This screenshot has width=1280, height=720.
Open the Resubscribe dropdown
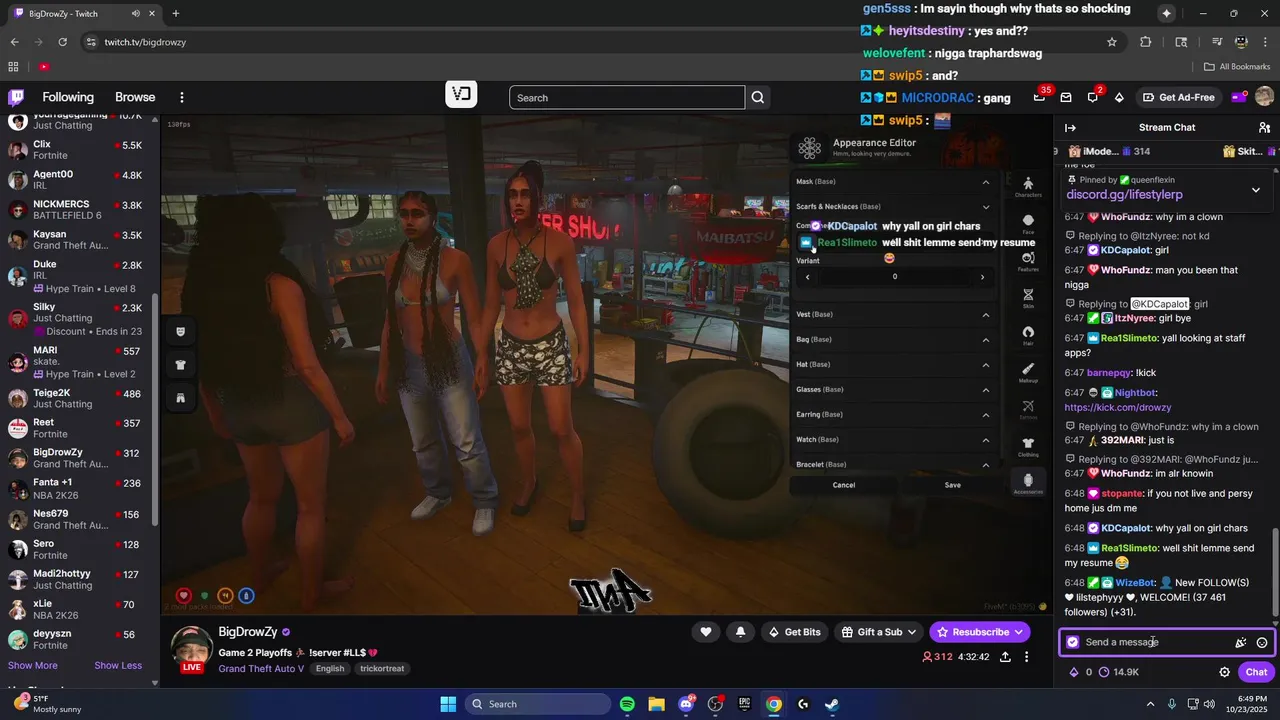[980, 632]
